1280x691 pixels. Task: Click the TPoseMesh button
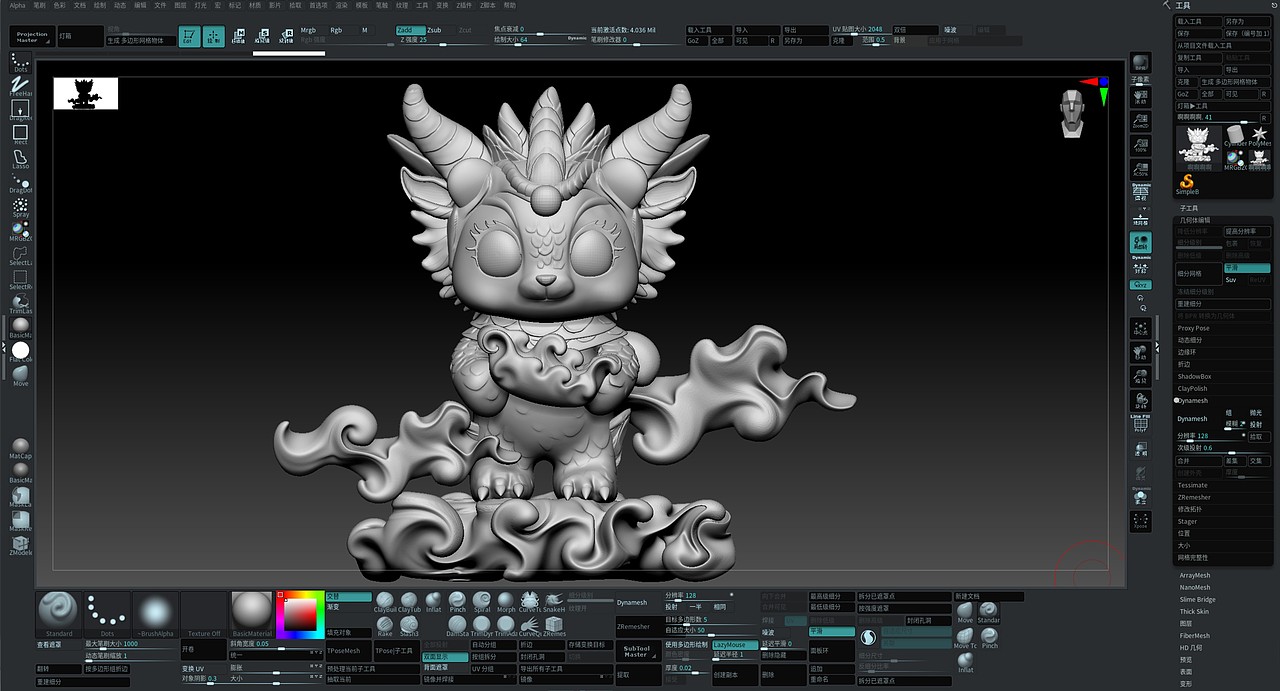[x=349, y=650]
